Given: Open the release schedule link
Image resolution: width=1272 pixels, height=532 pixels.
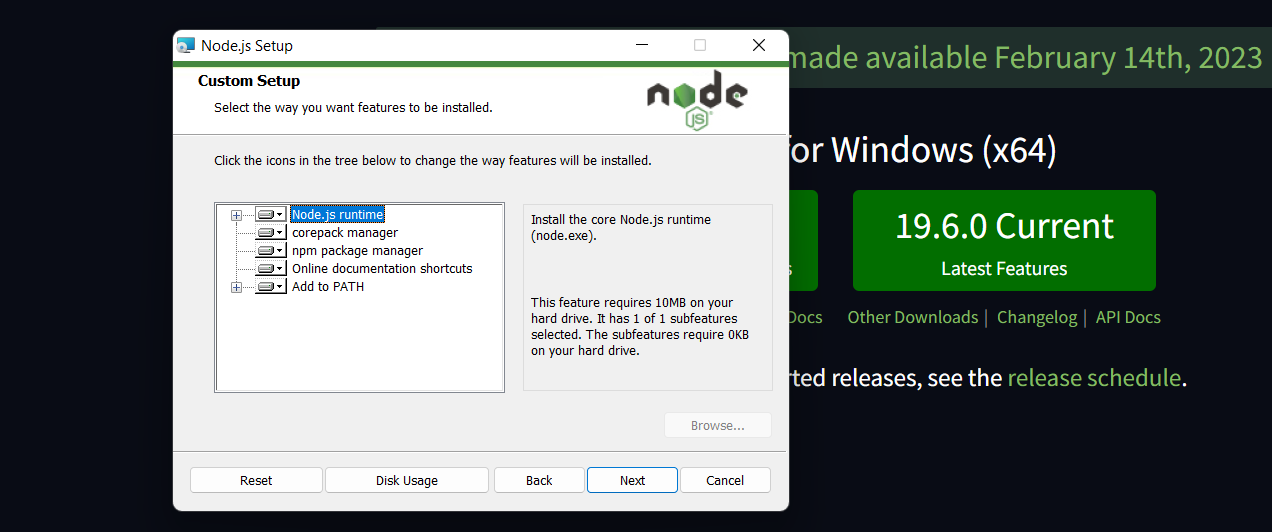Looking at the screenshot, I should [x=1094, y=378].
